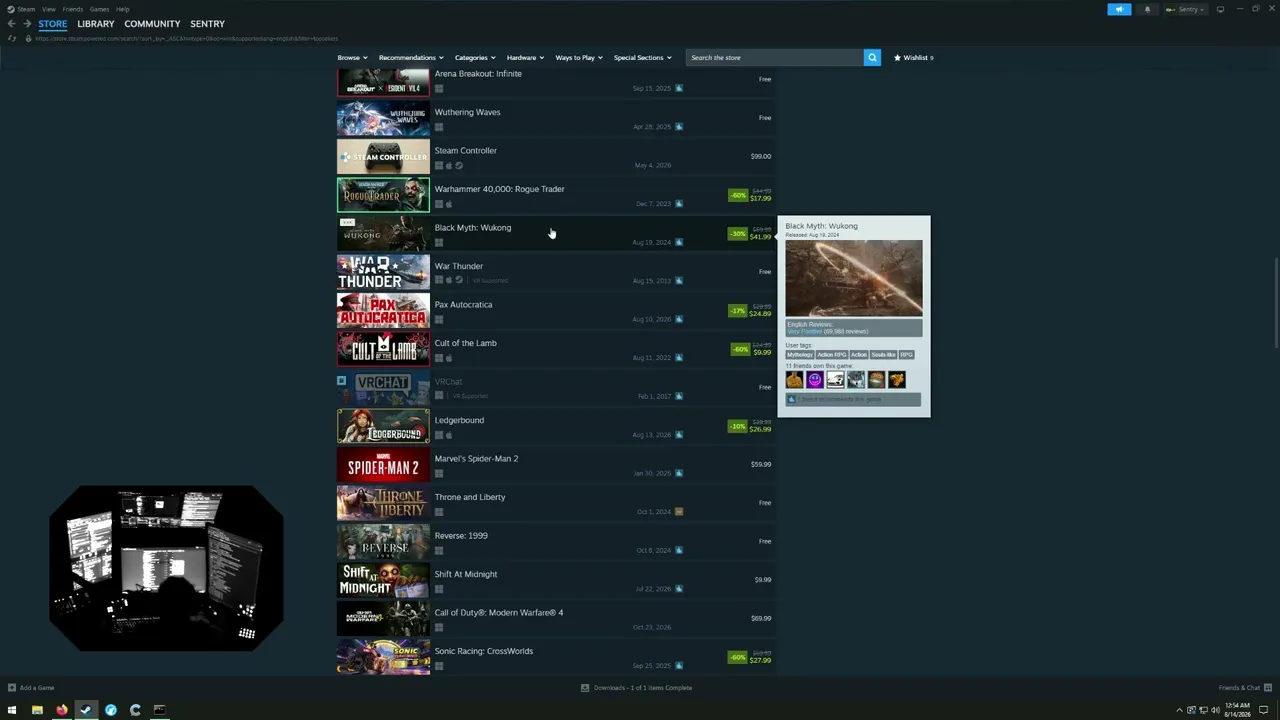Expand the Ways to Play dropdown
1280x720 pixels.
coord(579,58)
